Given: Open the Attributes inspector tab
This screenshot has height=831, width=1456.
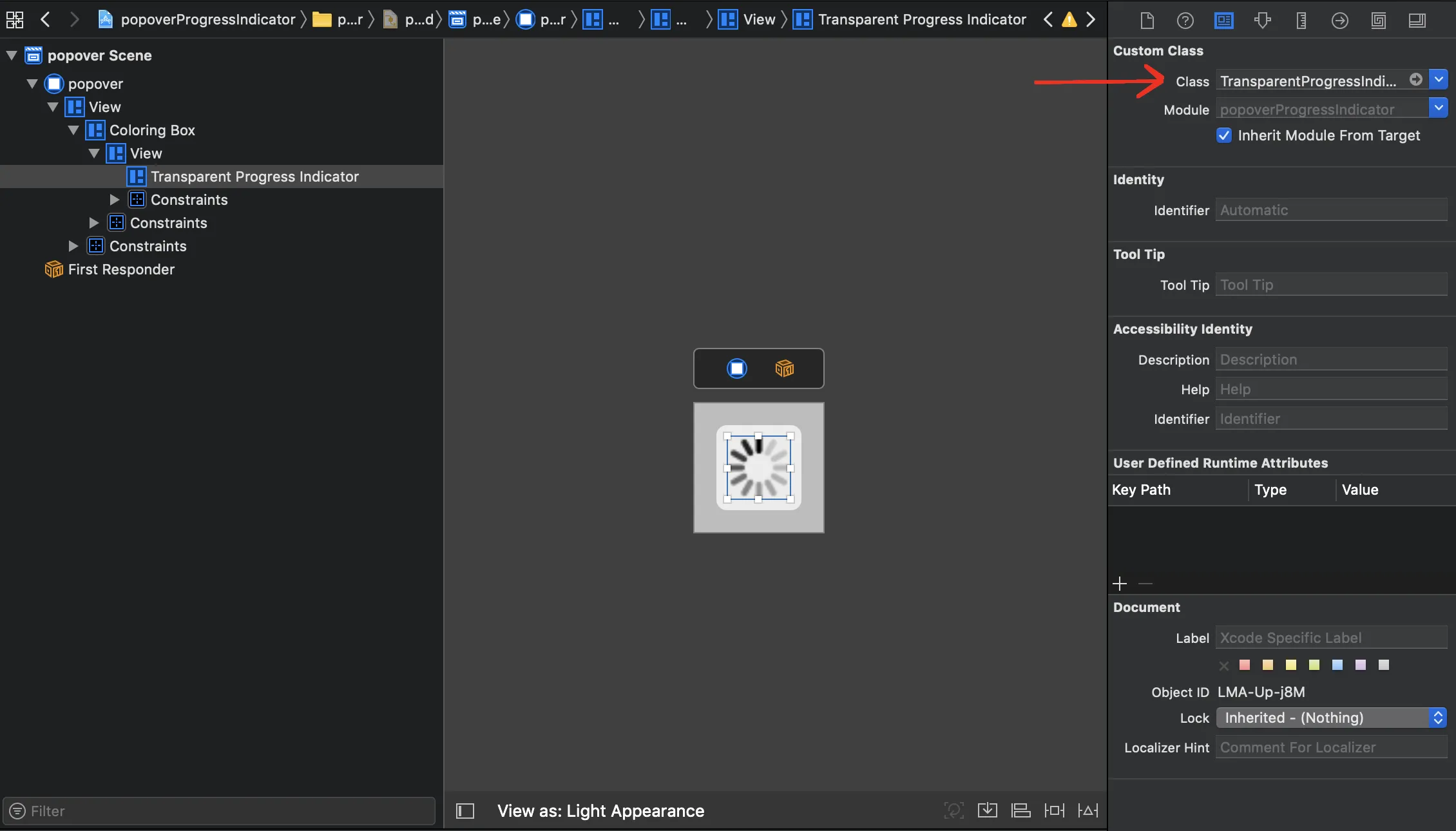Looking at the screenshot, I should (x=1262, y=21).
